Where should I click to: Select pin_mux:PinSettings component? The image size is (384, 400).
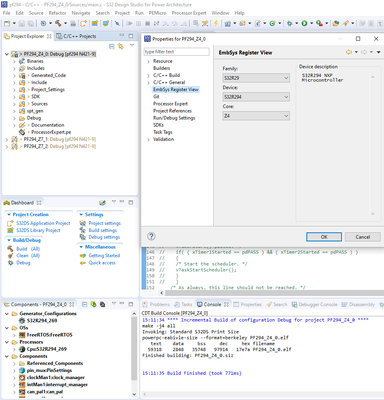coord(49,370)
